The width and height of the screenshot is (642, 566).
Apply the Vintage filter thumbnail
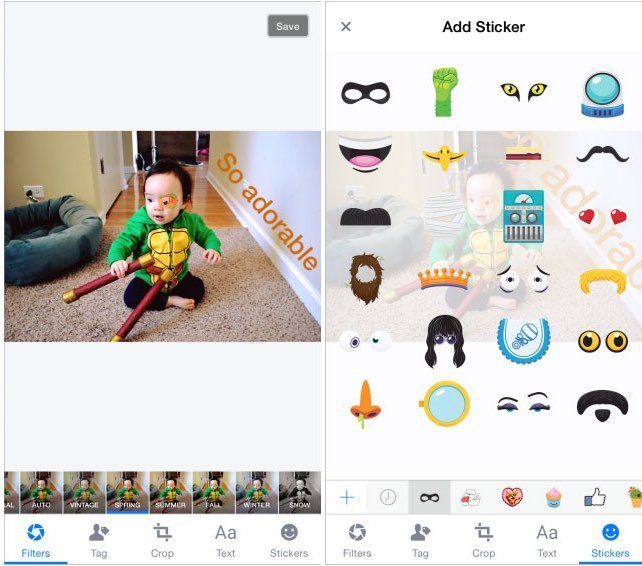click(x=84, y=492)
